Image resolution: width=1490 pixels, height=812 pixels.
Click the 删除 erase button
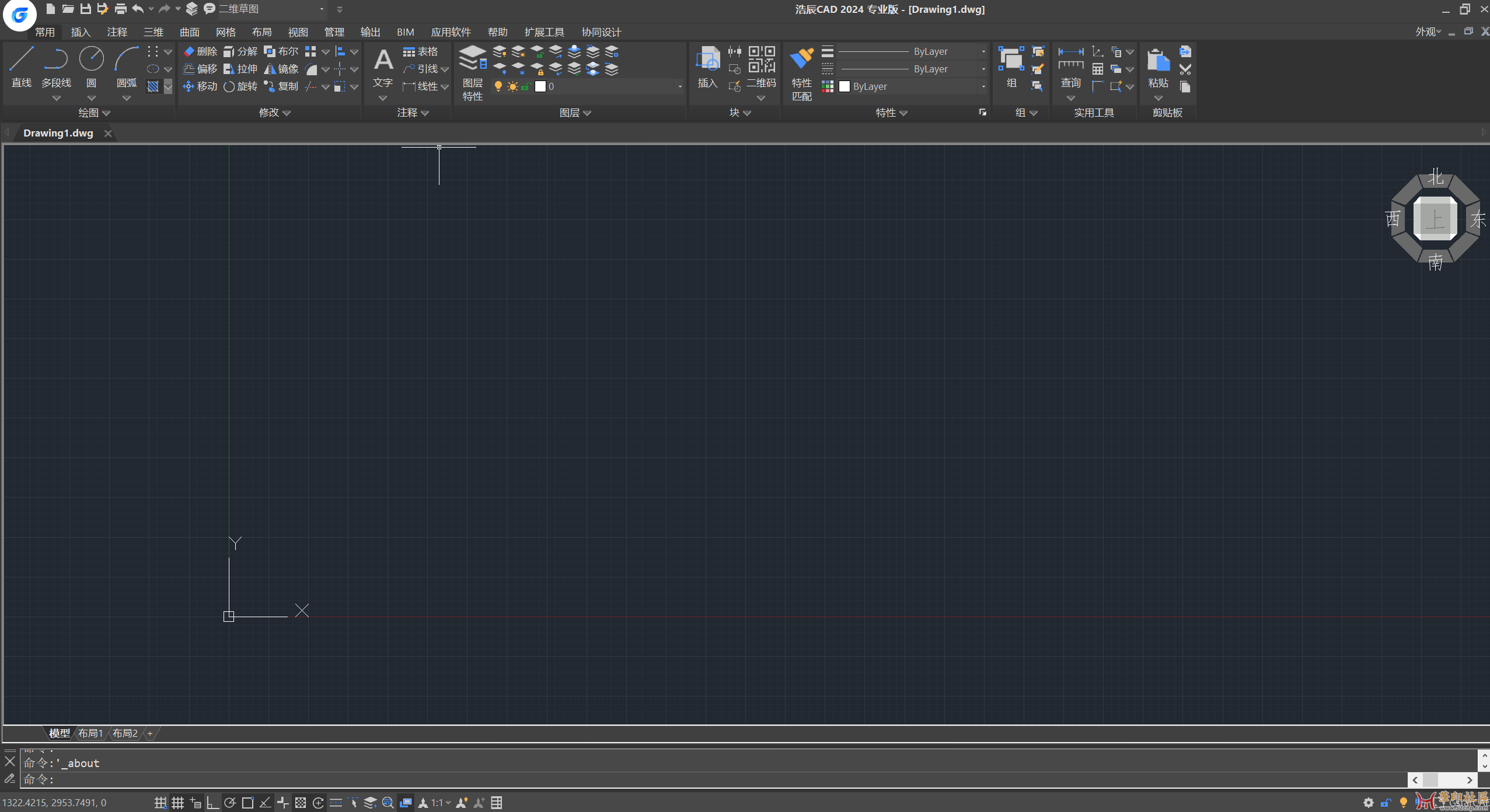[x=200, y=51]
